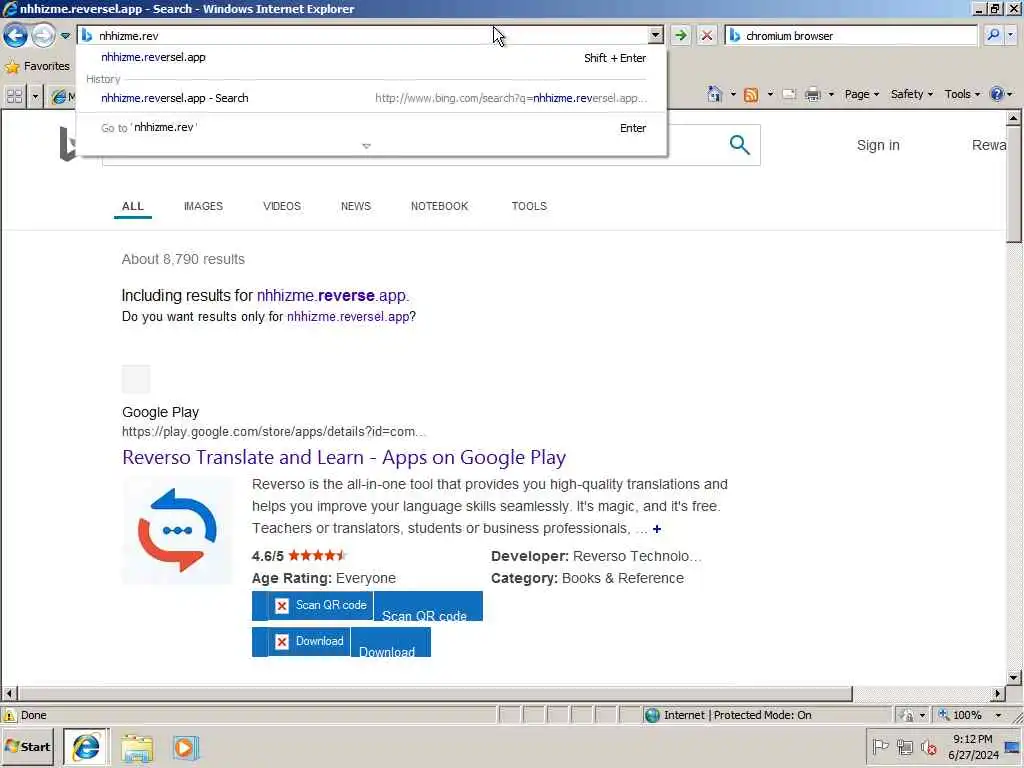
Task: Choose Go to 'nhhizme.rev' option
Action: [x=373, y=127]
